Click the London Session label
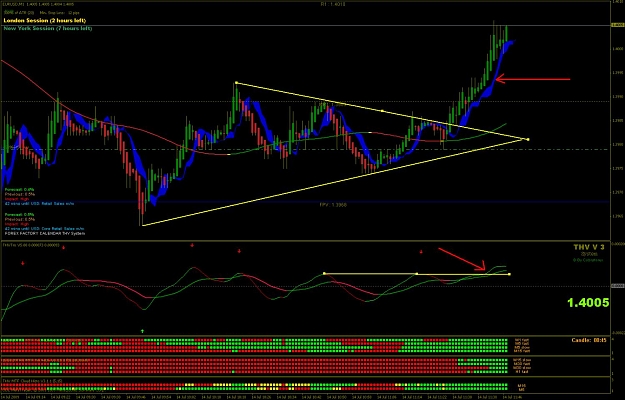625x400 pixels. (x=44, y=20)
